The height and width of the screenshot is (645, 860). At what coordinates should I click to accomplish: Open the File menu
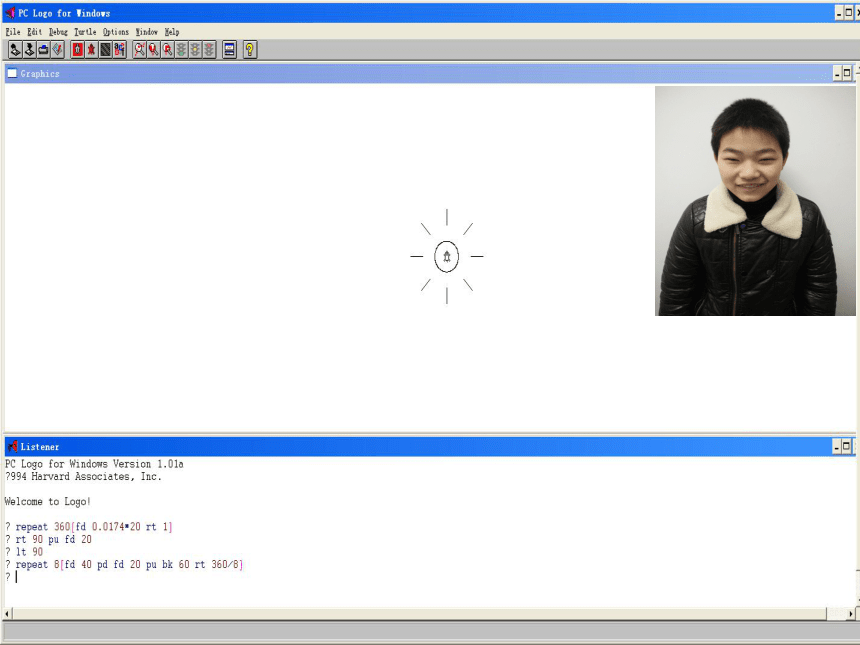pos(13,32)
